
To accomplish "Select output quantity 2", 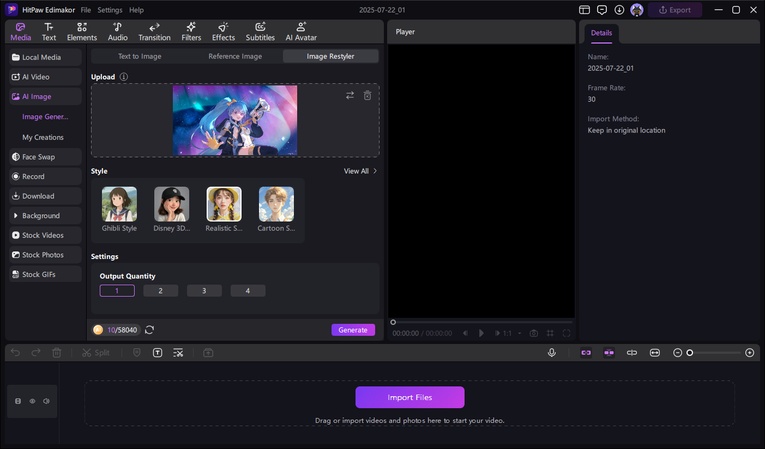I will (x=161, y=291).
